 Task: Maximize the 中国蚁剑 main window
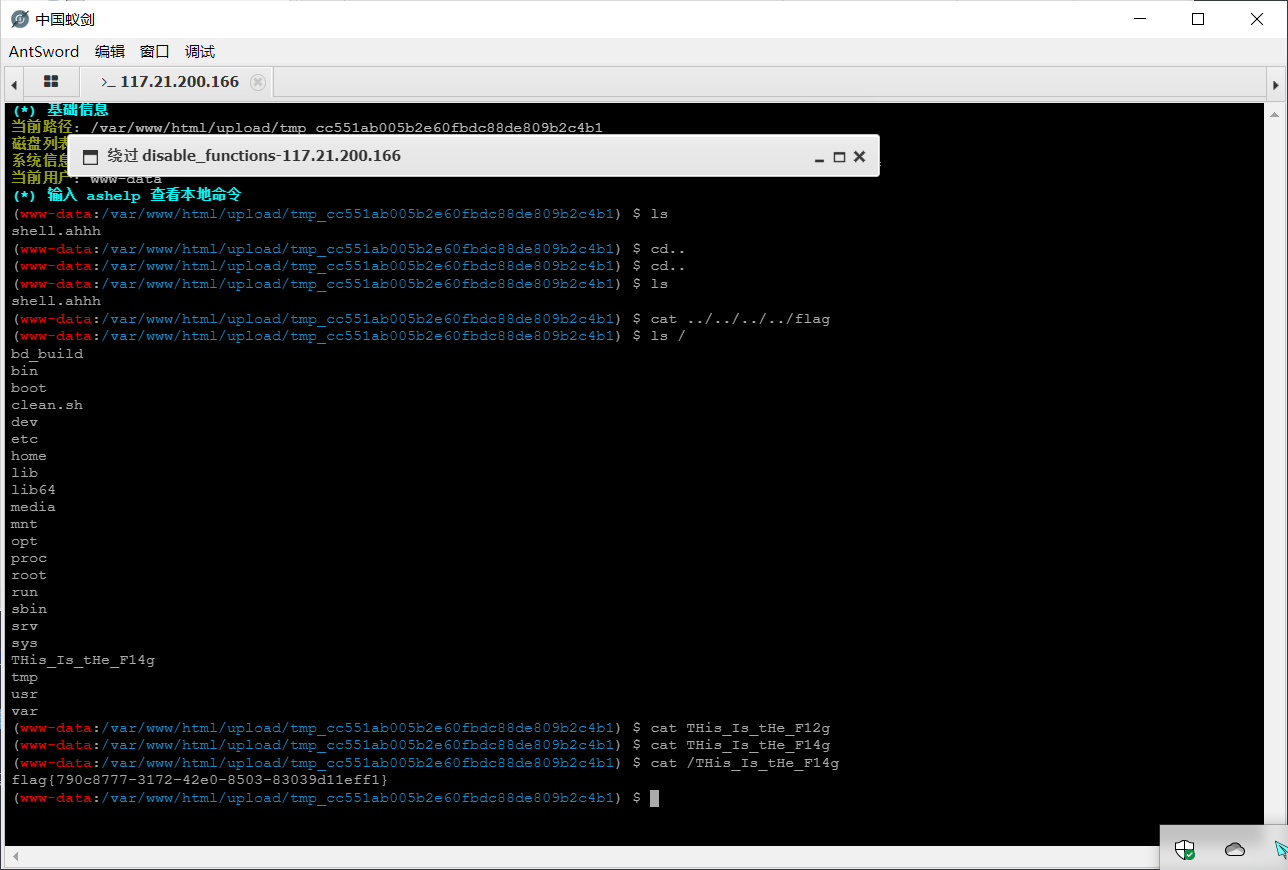[x=1198, y=19]
